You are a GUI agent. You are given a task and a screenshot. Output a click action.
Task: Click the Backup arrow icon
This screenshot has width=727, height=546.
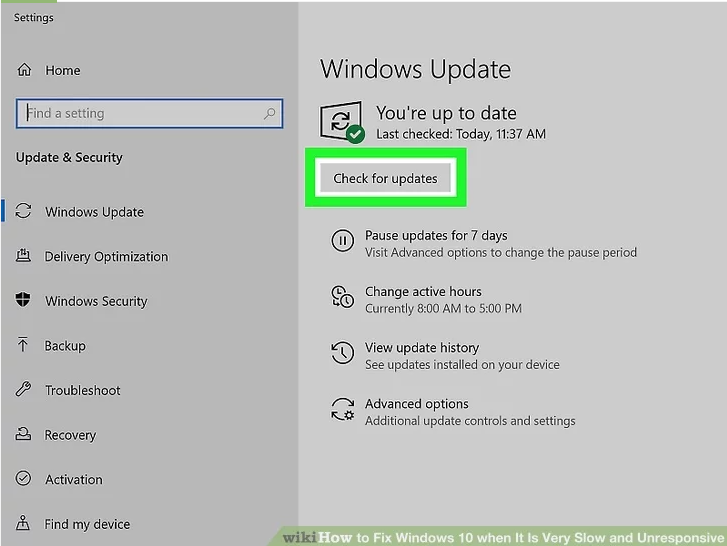24,346
